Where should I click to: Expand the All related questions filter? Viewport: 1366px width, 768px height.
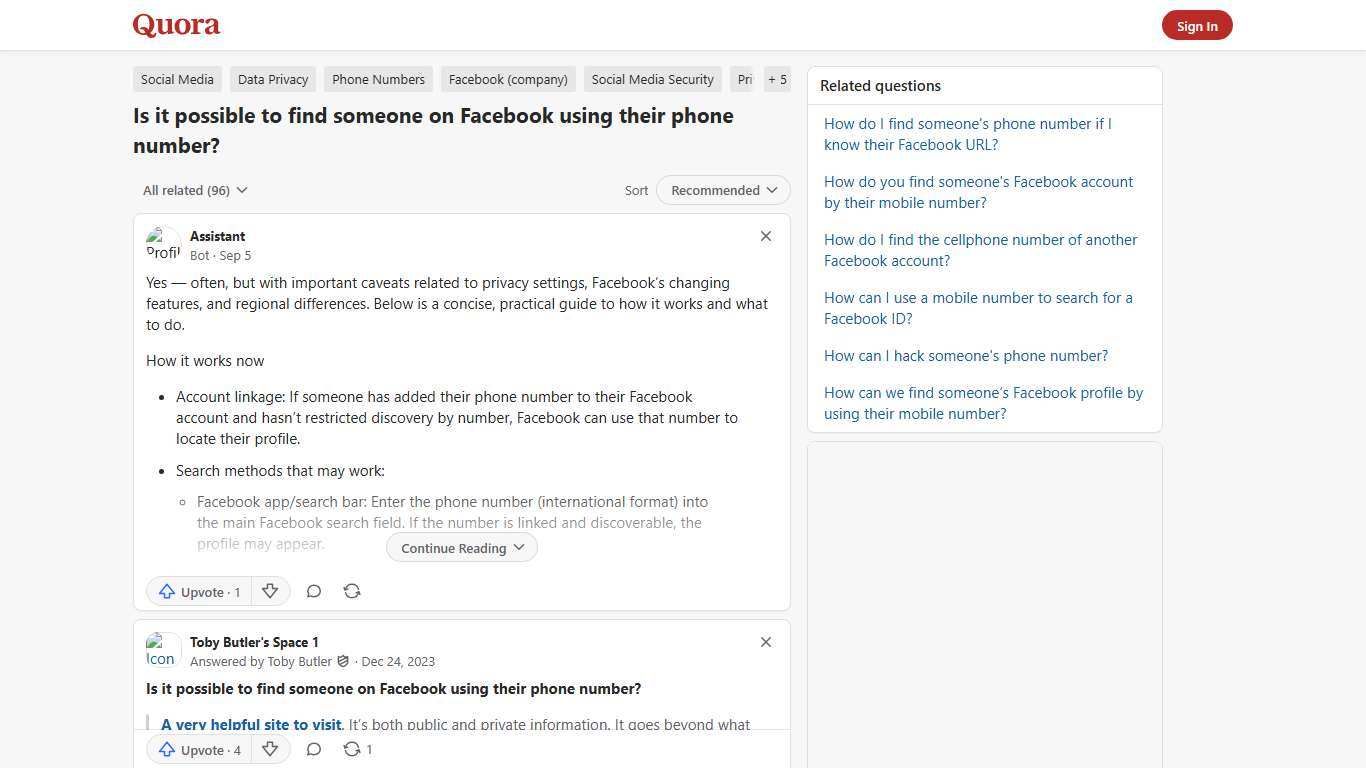pos(195,190)
